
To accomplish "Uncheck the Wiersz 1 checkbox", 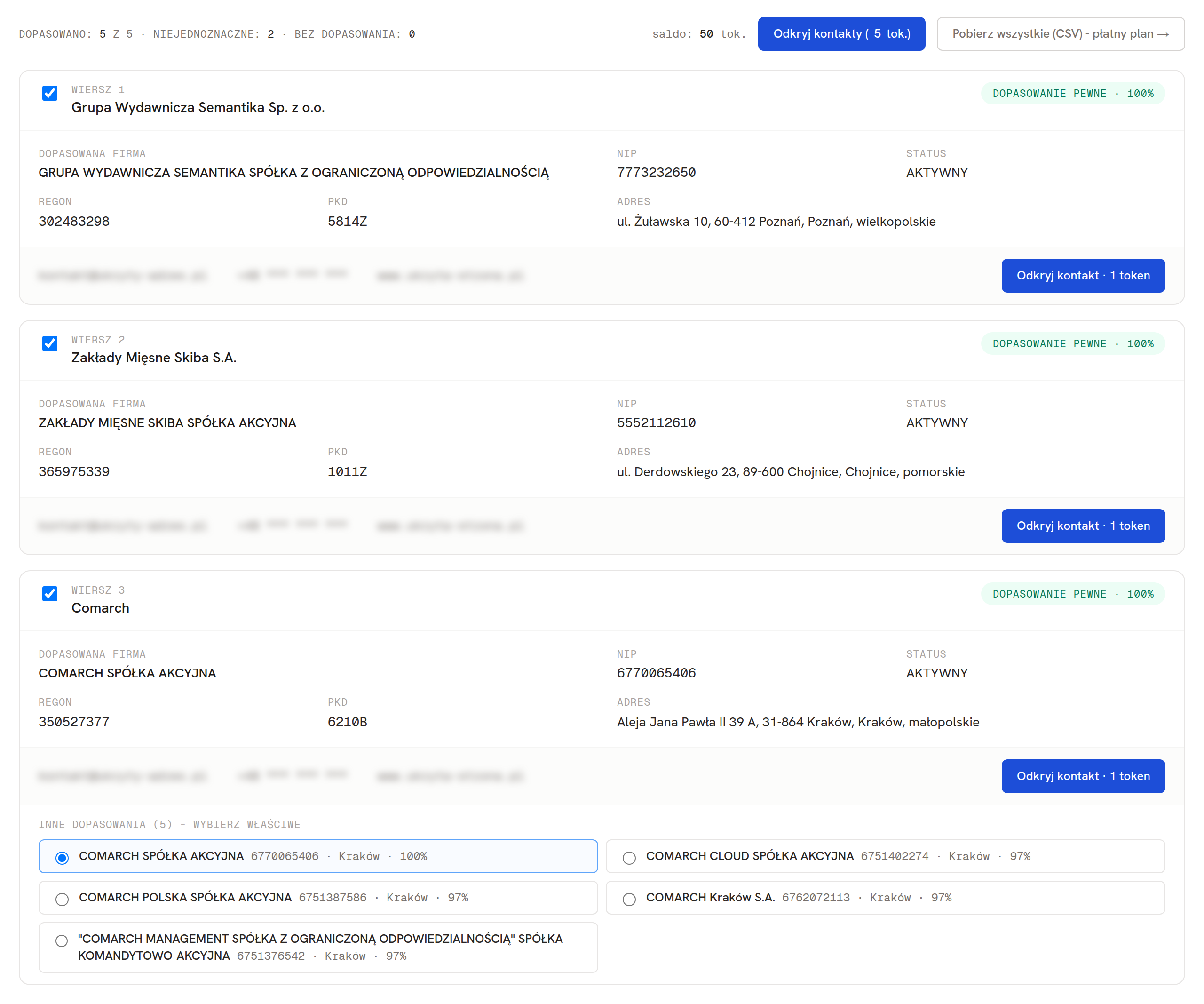I will (x=50, y=93).
